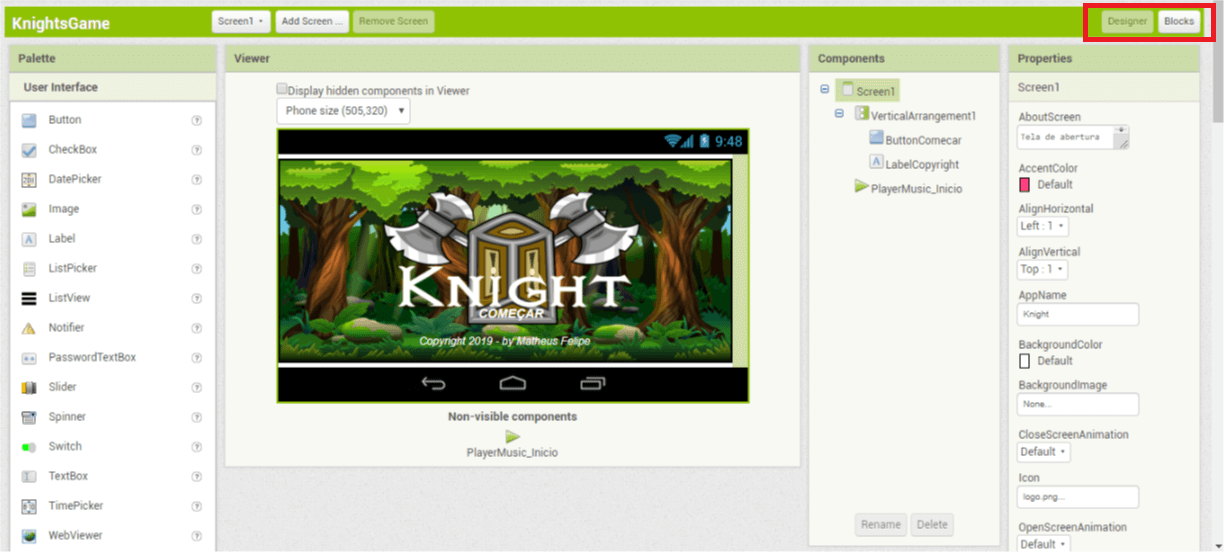This screenshot has height=552, width=1224.
Task: Switch to Blocks view
Action: (1179, 21)
